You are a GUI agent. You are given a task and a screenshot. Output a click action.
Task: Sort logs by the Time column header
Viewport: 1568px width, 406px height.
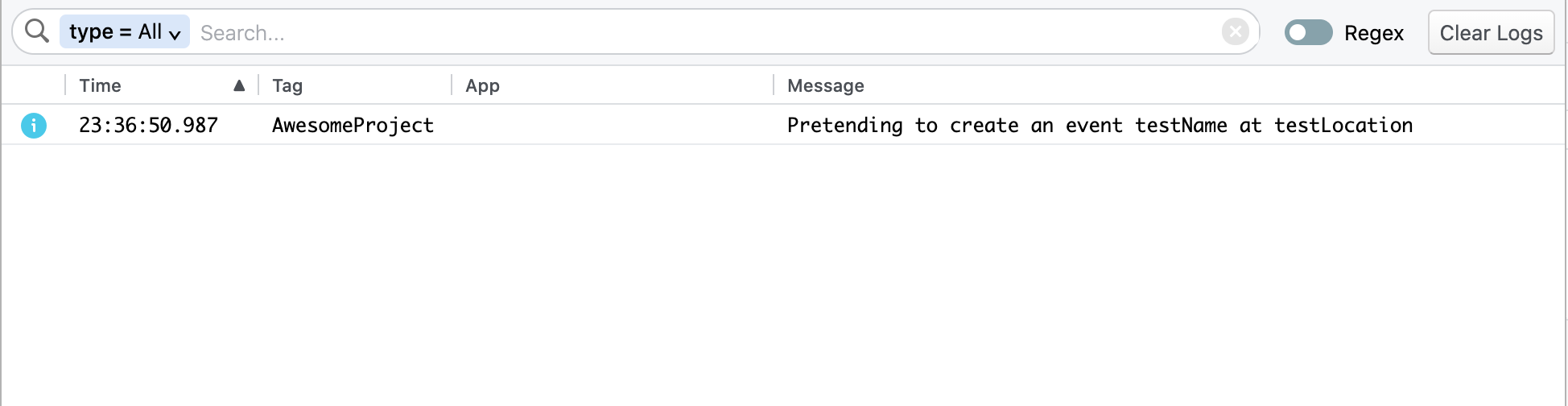coord(100,85)
